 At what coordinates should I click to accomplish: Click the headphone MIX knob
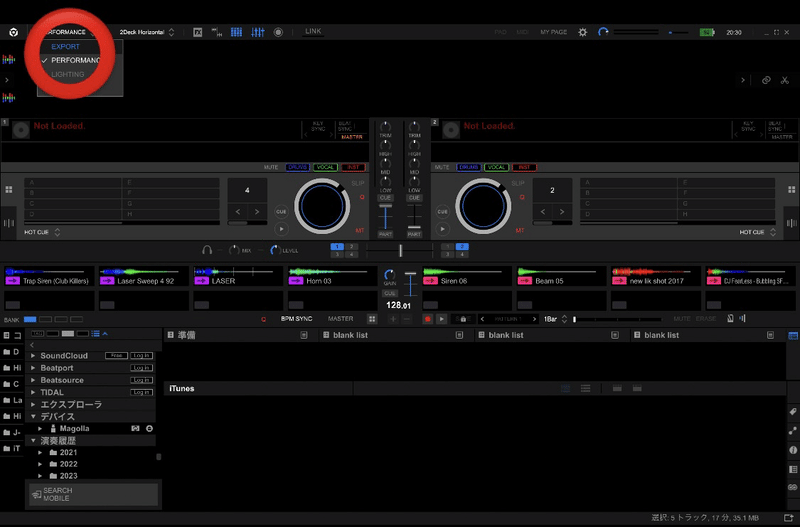[234, 250]
